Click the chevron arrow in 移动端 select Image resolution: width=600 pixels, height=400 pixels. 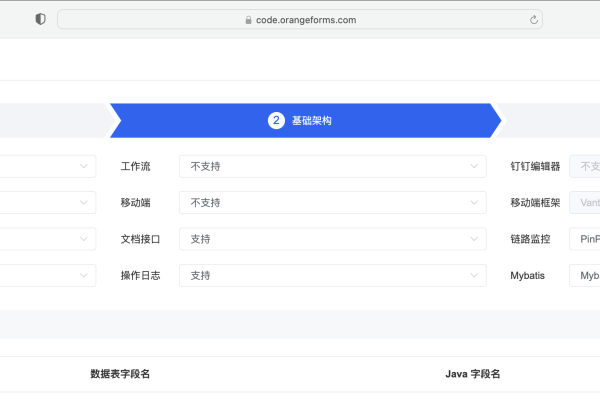coord(474,203)
